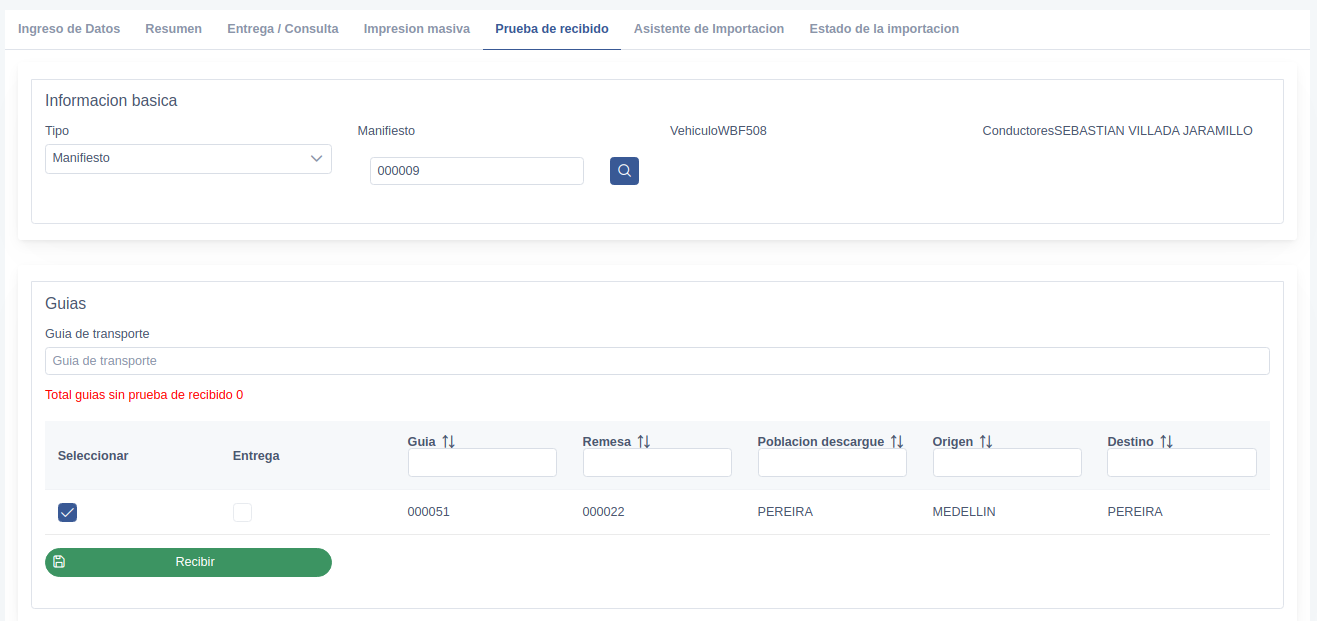The image size is (1317, 621).
Task: Open the Impresion masiva tab
Action: point(416,29)
